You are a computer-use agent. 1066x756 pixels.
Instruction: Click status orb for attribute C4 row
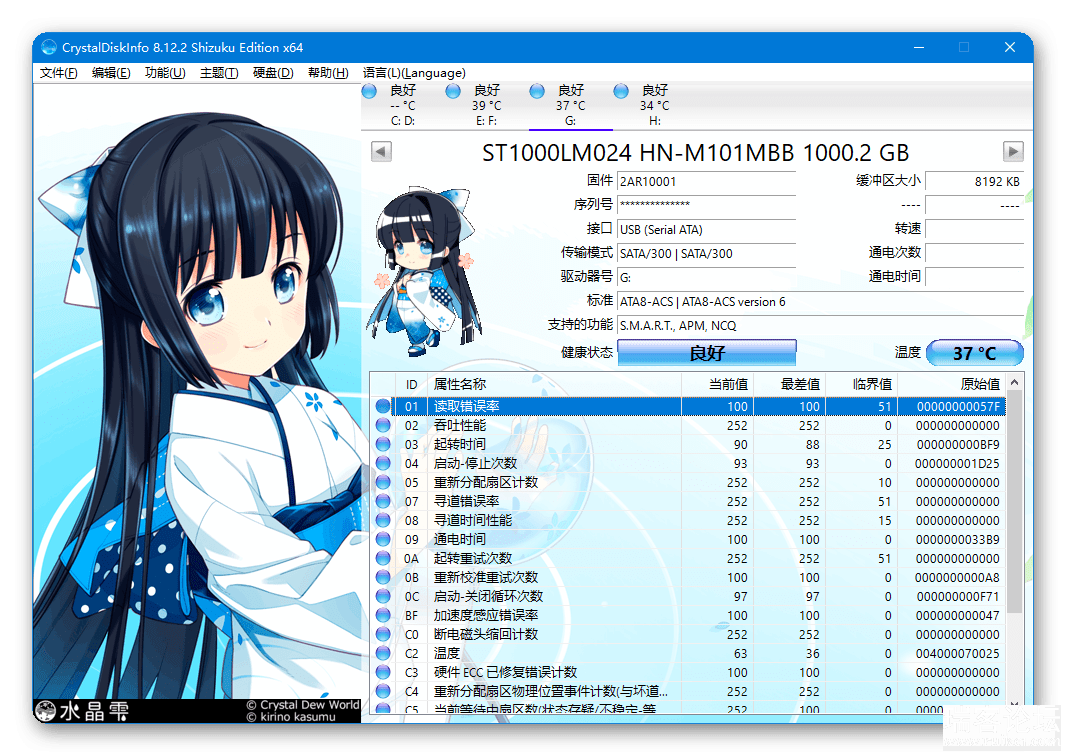click(383, 691)
